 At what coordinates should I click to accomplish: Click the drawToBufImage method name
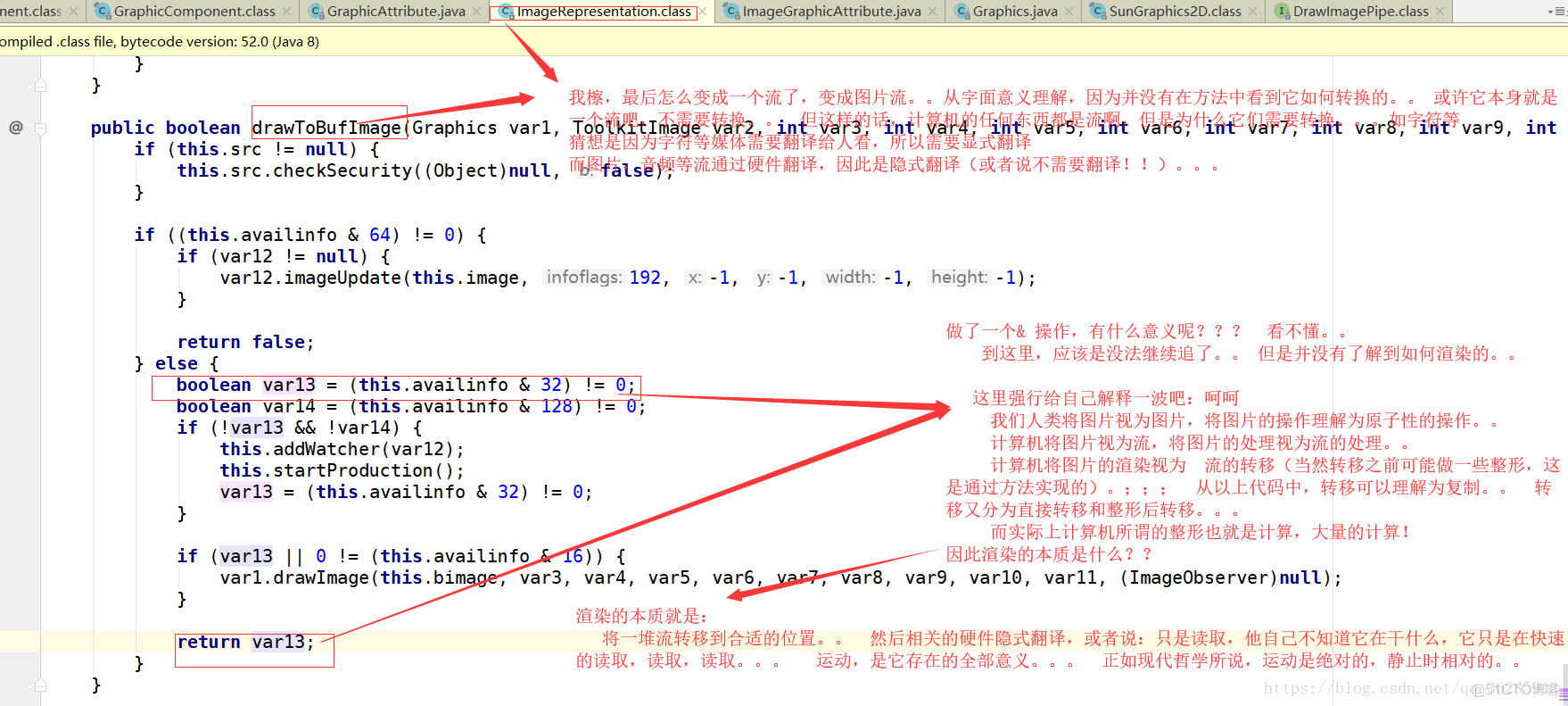click(326, 128)
